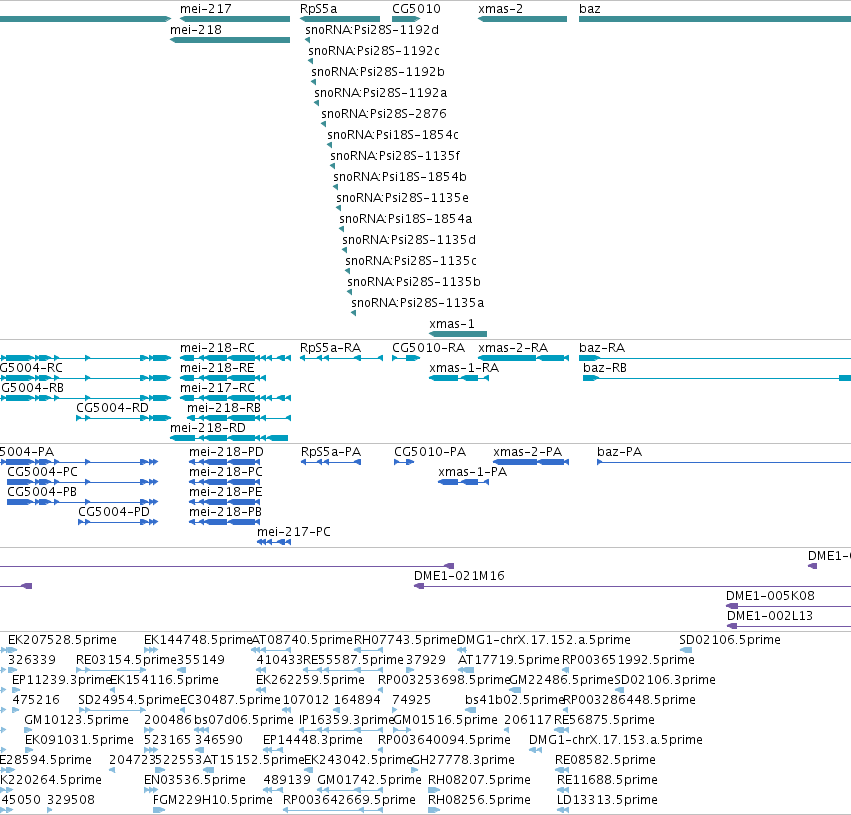
Task: Click the mei-218-PB protein feature
Action: pyautogui.click(x=225, y=522)
